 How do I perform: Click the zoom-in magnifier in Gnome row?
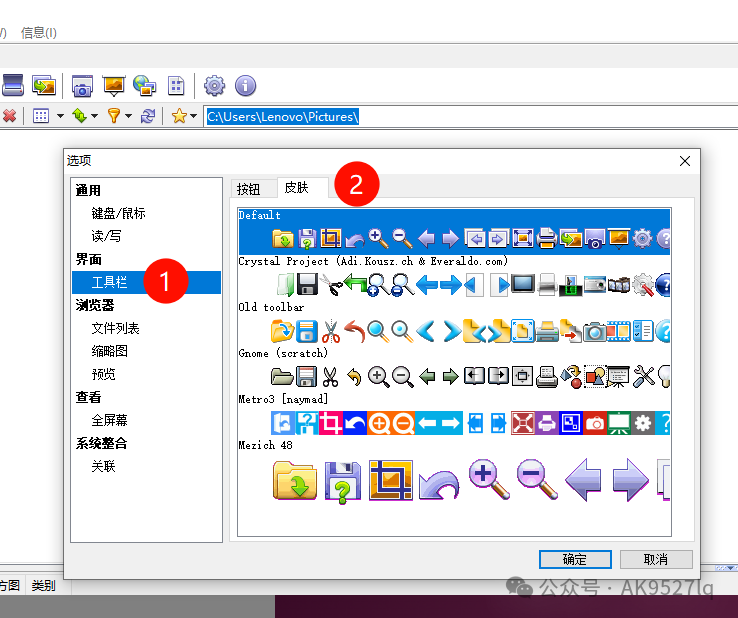click(378, 377)
